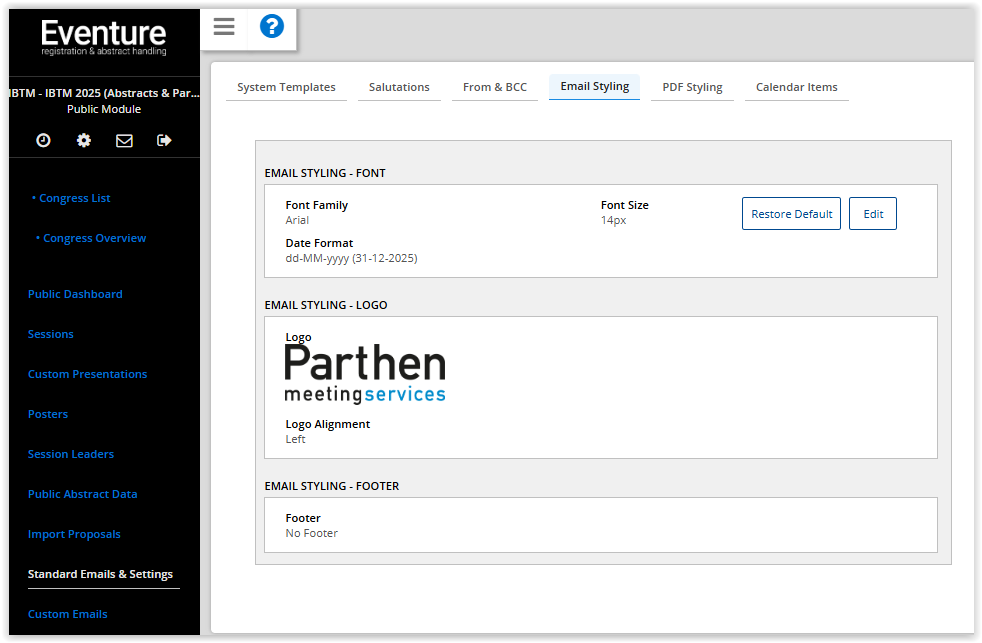Open the Calendar Items tab
Screen dimensions: 982x643
(x=797, y=87)
